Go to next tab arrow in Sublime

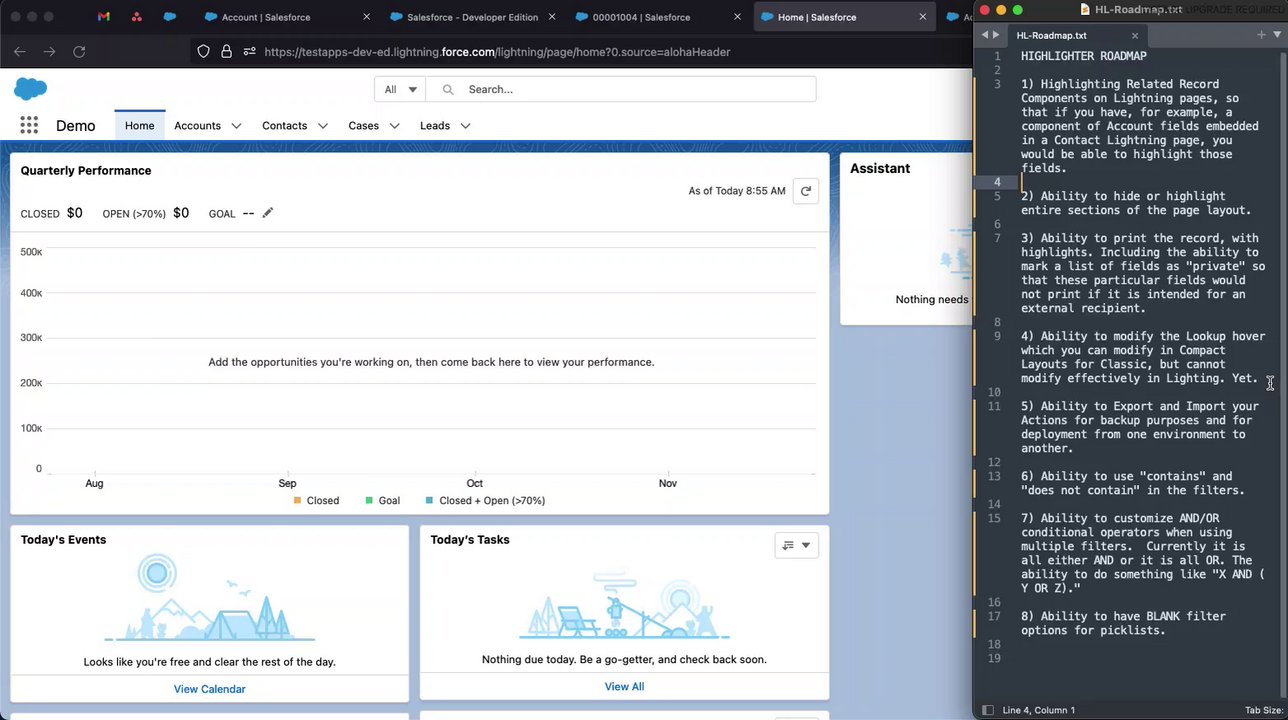click(996, 35)
